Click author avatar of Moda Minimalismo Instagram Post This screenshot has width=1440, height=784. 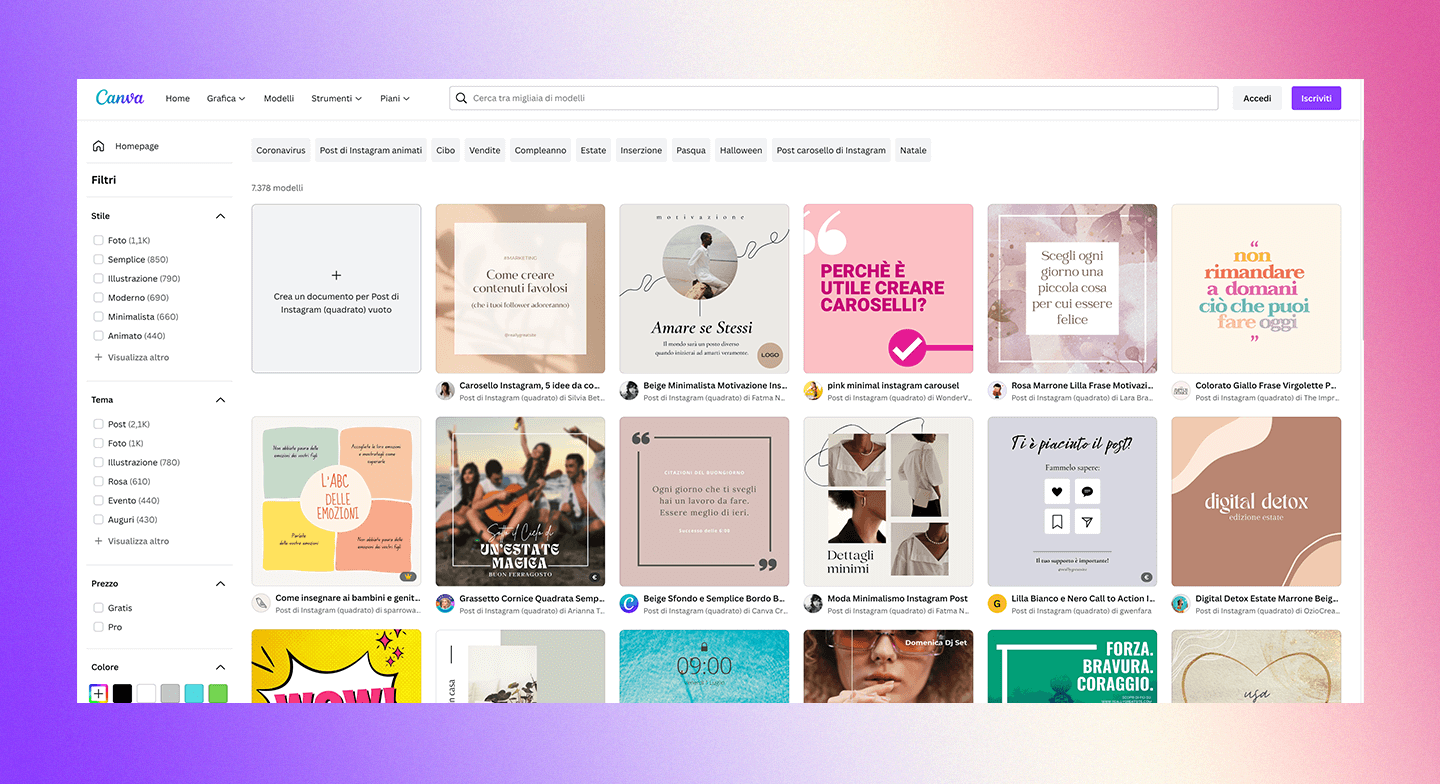(x=813, y=604)
